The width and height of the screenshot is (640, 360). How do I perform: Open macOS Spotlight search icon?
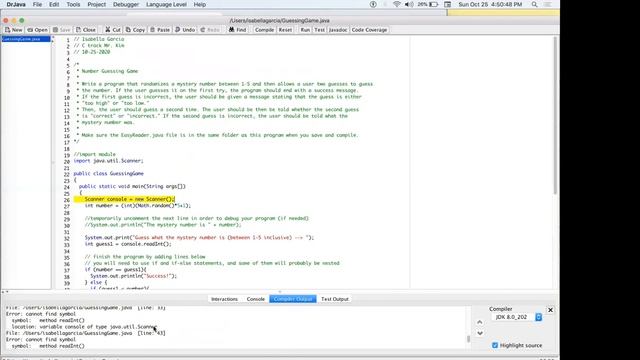[x=534, y=4]
